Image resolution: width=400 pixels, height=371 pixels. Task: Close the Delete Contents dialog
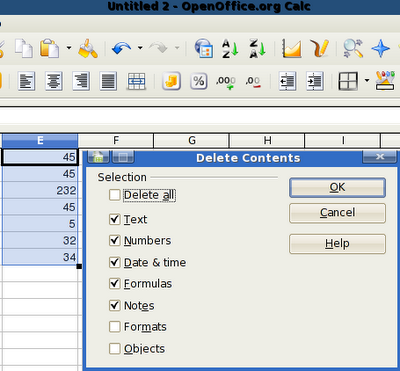[x=379, y=156]
